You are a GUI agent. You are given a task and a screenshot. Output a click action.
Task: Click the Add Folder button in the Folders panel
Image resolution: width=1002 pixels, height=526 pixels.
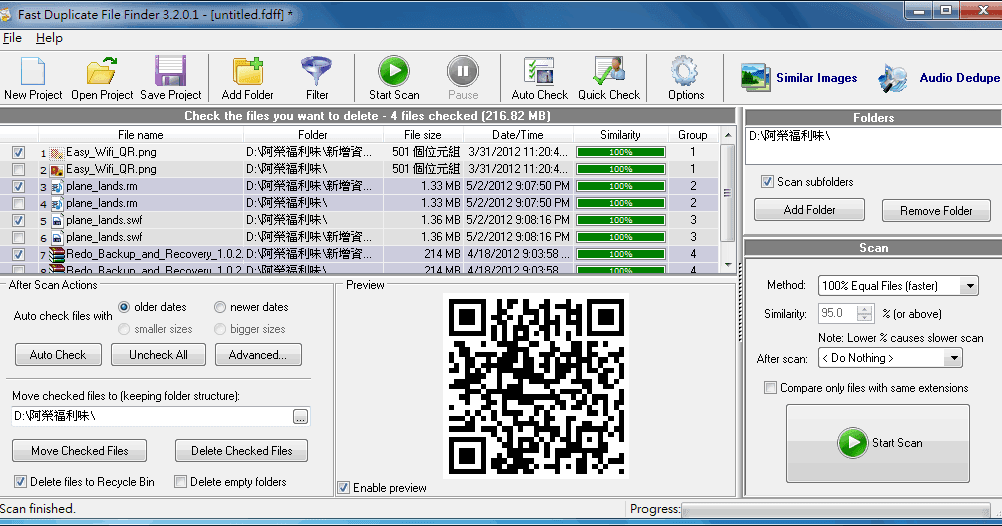[x=810, y=210]
